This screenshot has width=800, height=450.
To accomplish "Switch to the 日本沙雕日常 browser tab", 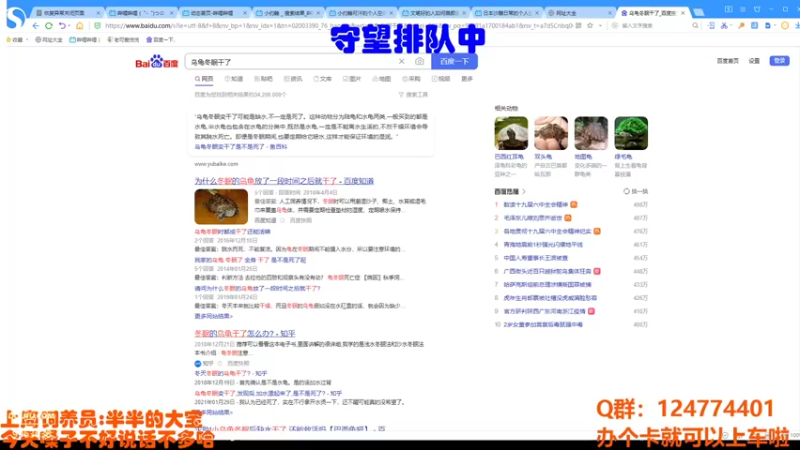I will 506,13.
